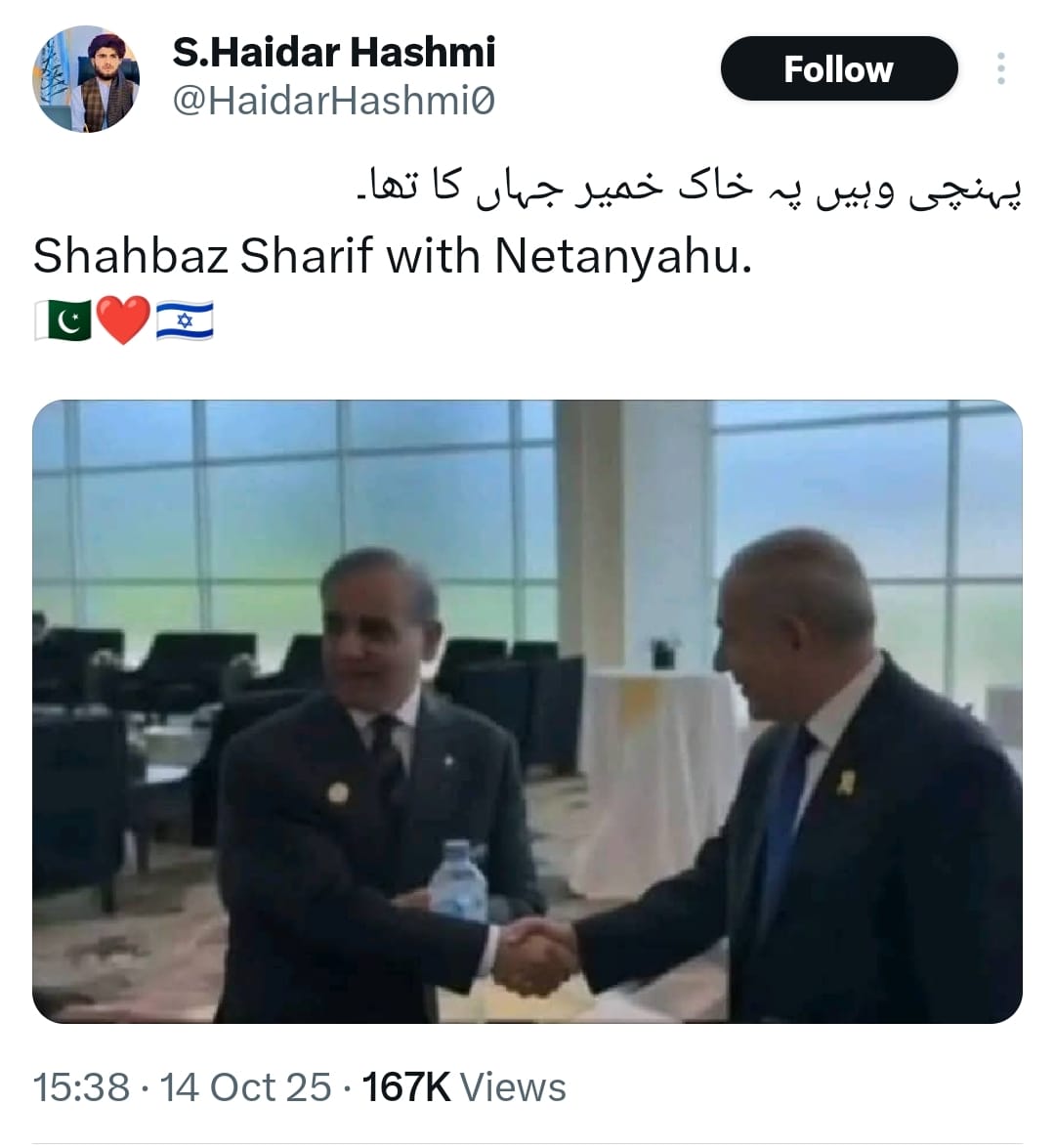Select the Urdu text line of the tweet

(689, 190)
